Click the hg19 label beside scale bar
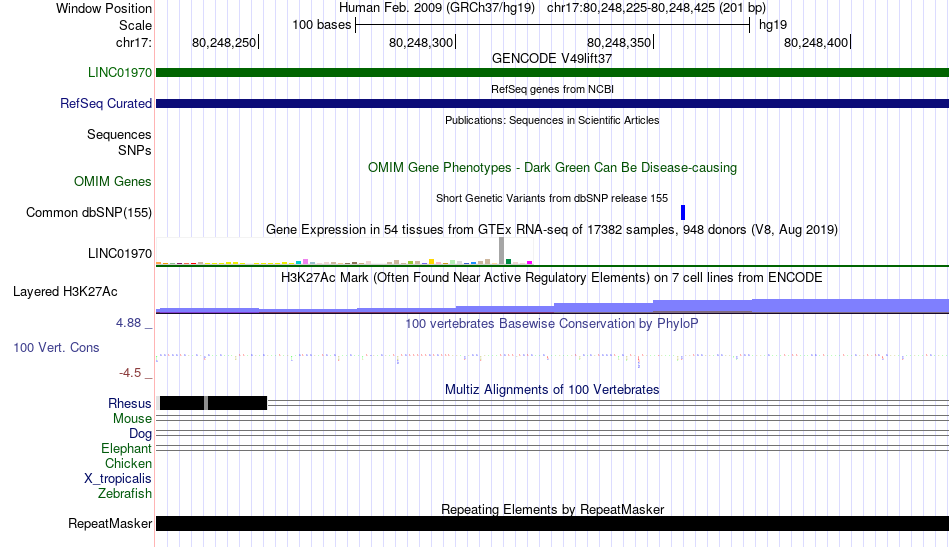 tap(773, 25)
